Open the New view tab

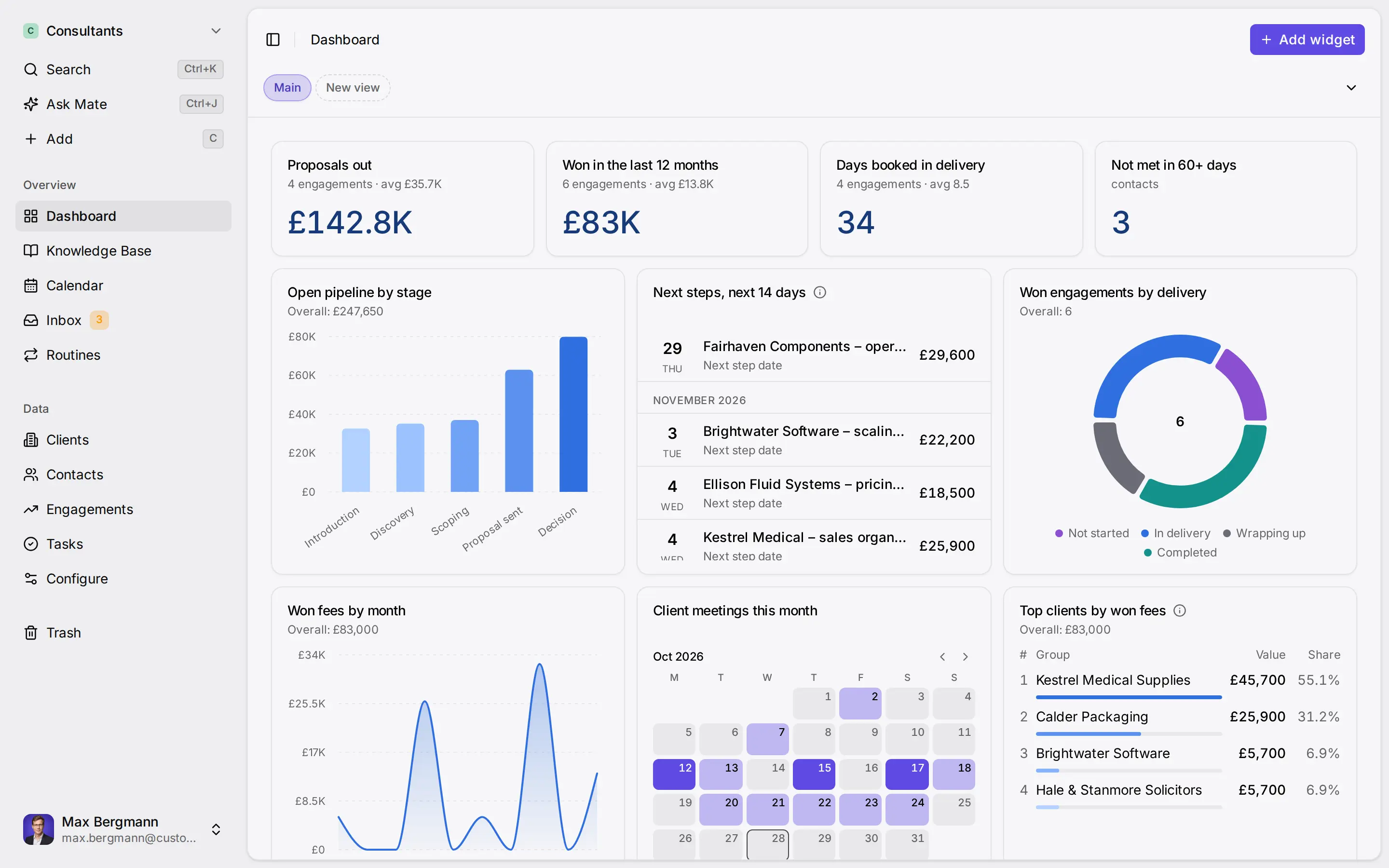pos(353,88)
